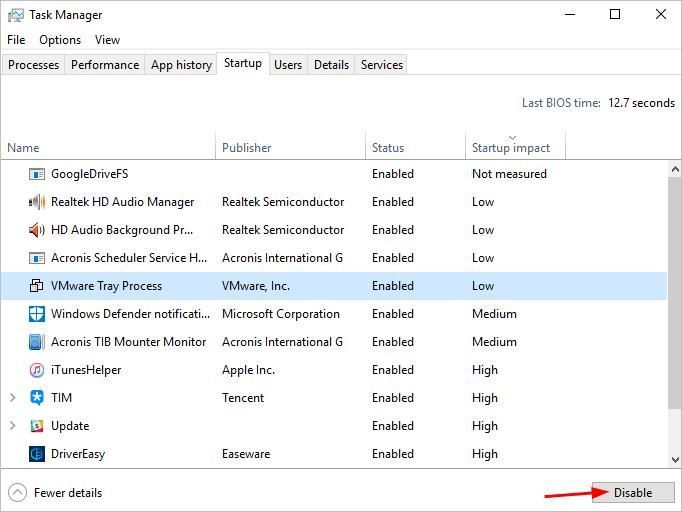Viewport: 682px width, 512px height.
Task: Click Medium impact in Windows Defender row
Action: tap(495, 314)
